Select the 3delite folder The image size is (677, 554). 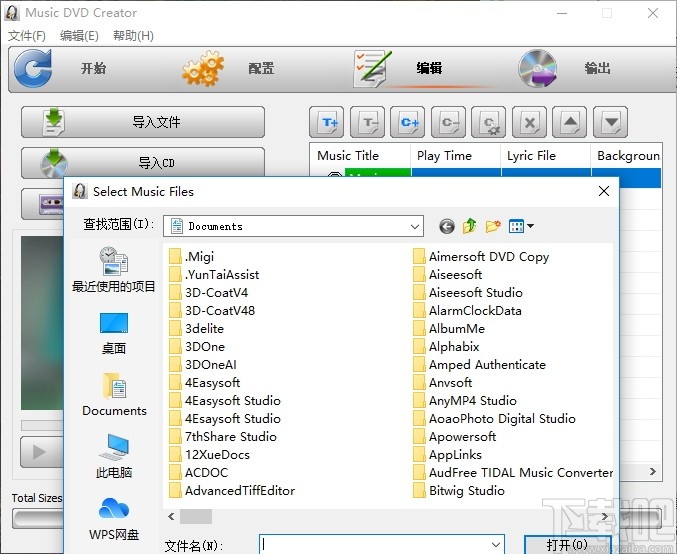coord(196,329)
